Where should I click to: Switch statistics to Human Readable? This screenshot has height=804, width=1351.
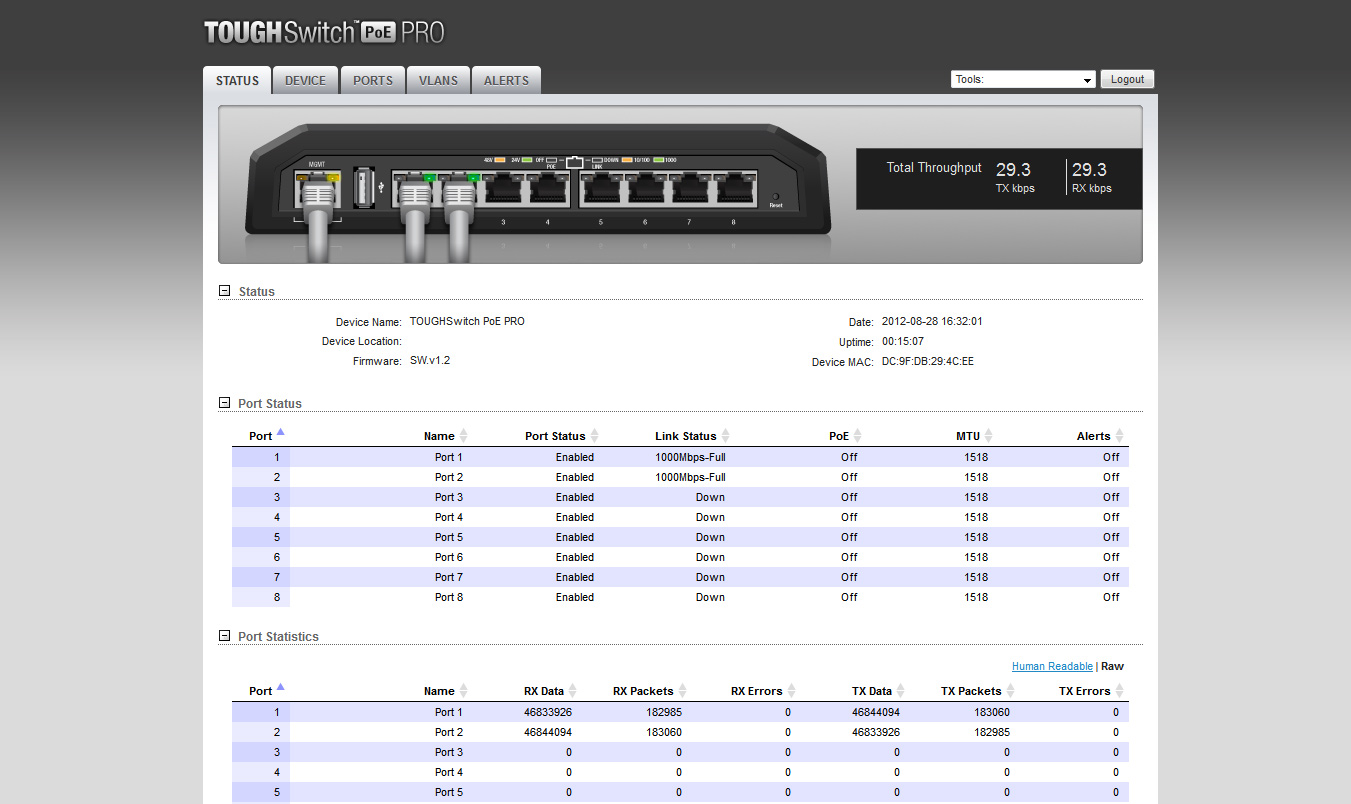point(1052,666)
